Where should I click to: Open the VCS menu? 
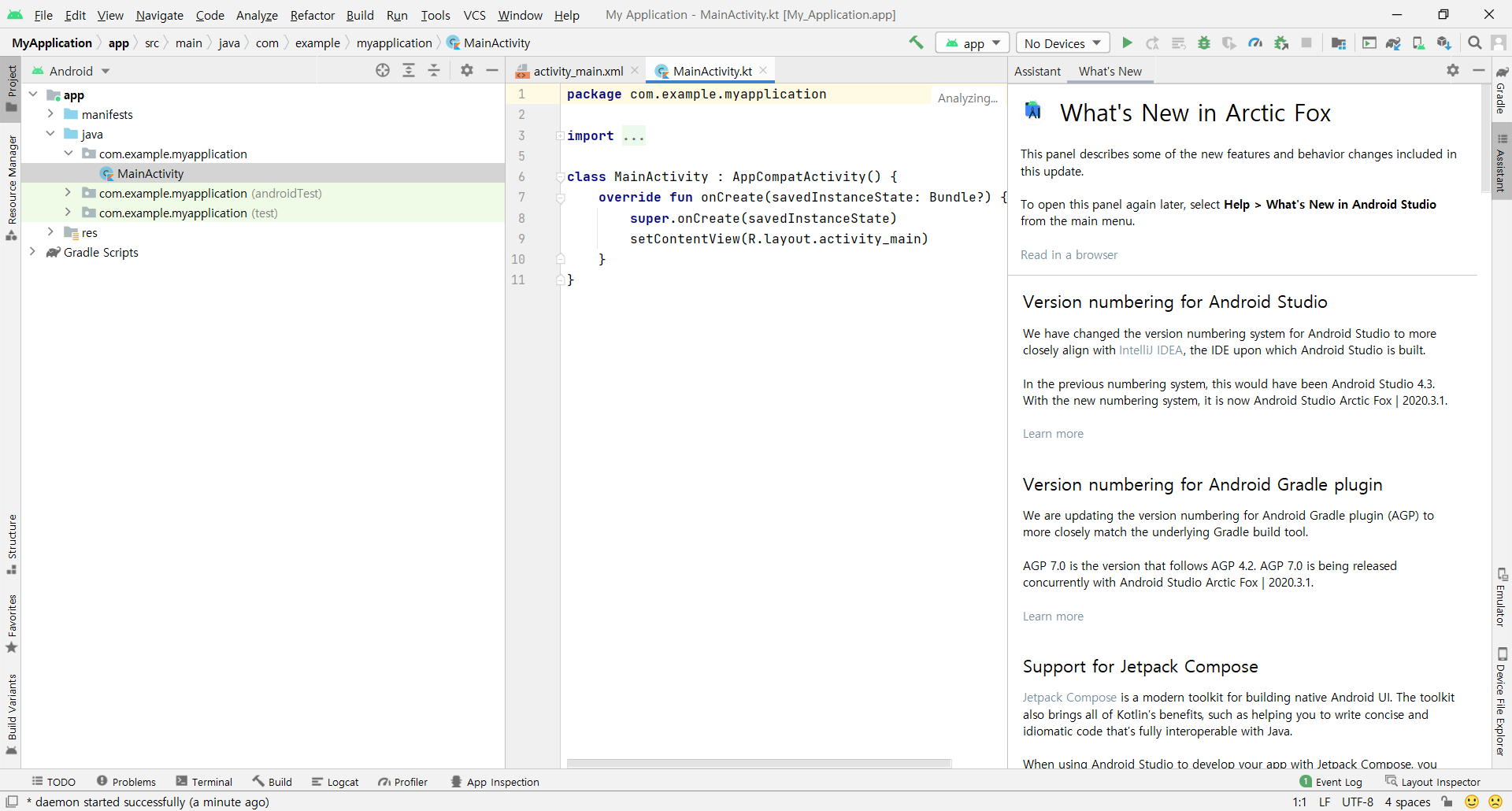coord(474,15)
